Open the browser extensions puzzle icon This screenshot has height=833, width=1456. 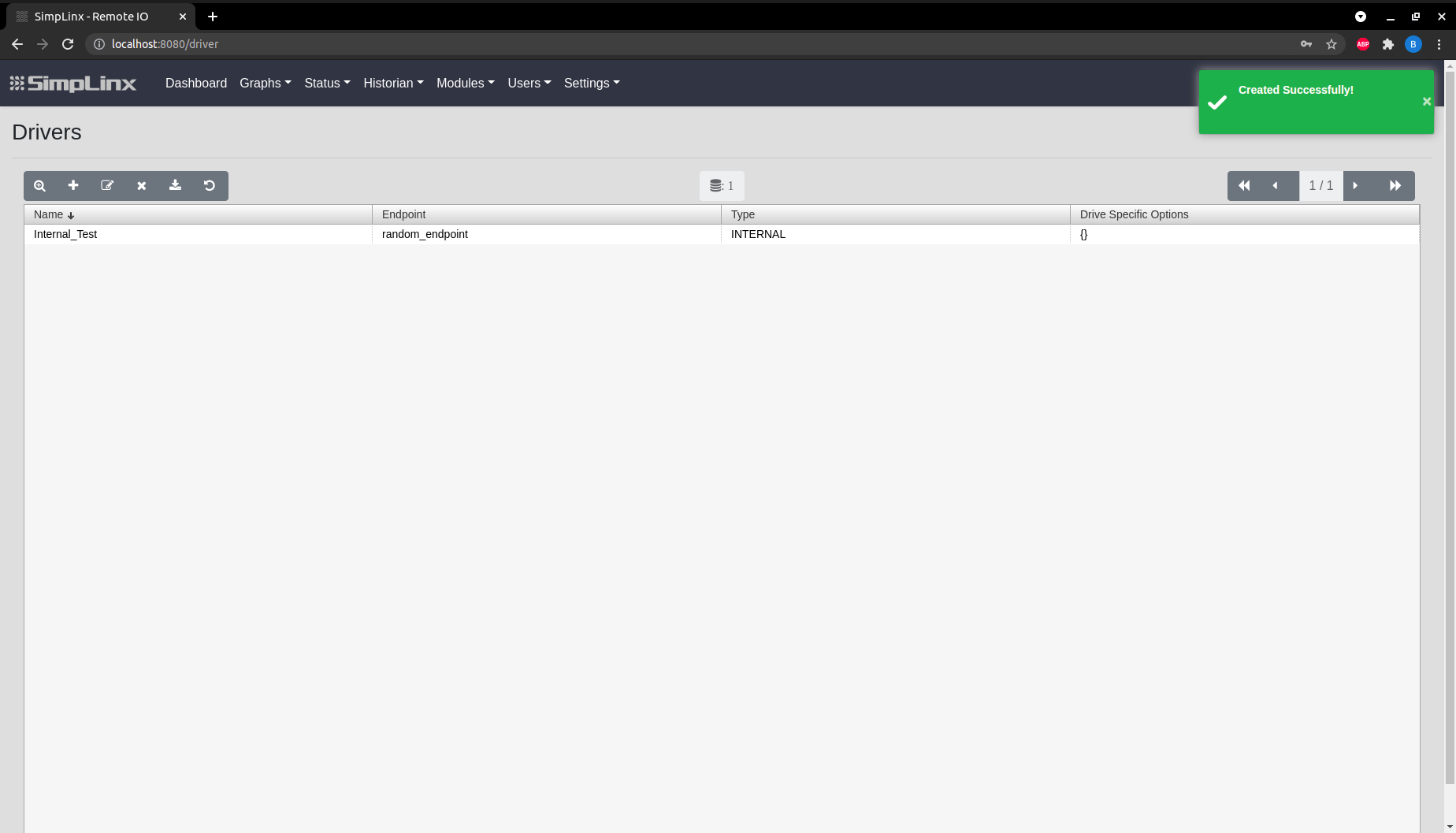click(x=1388, y=44)
